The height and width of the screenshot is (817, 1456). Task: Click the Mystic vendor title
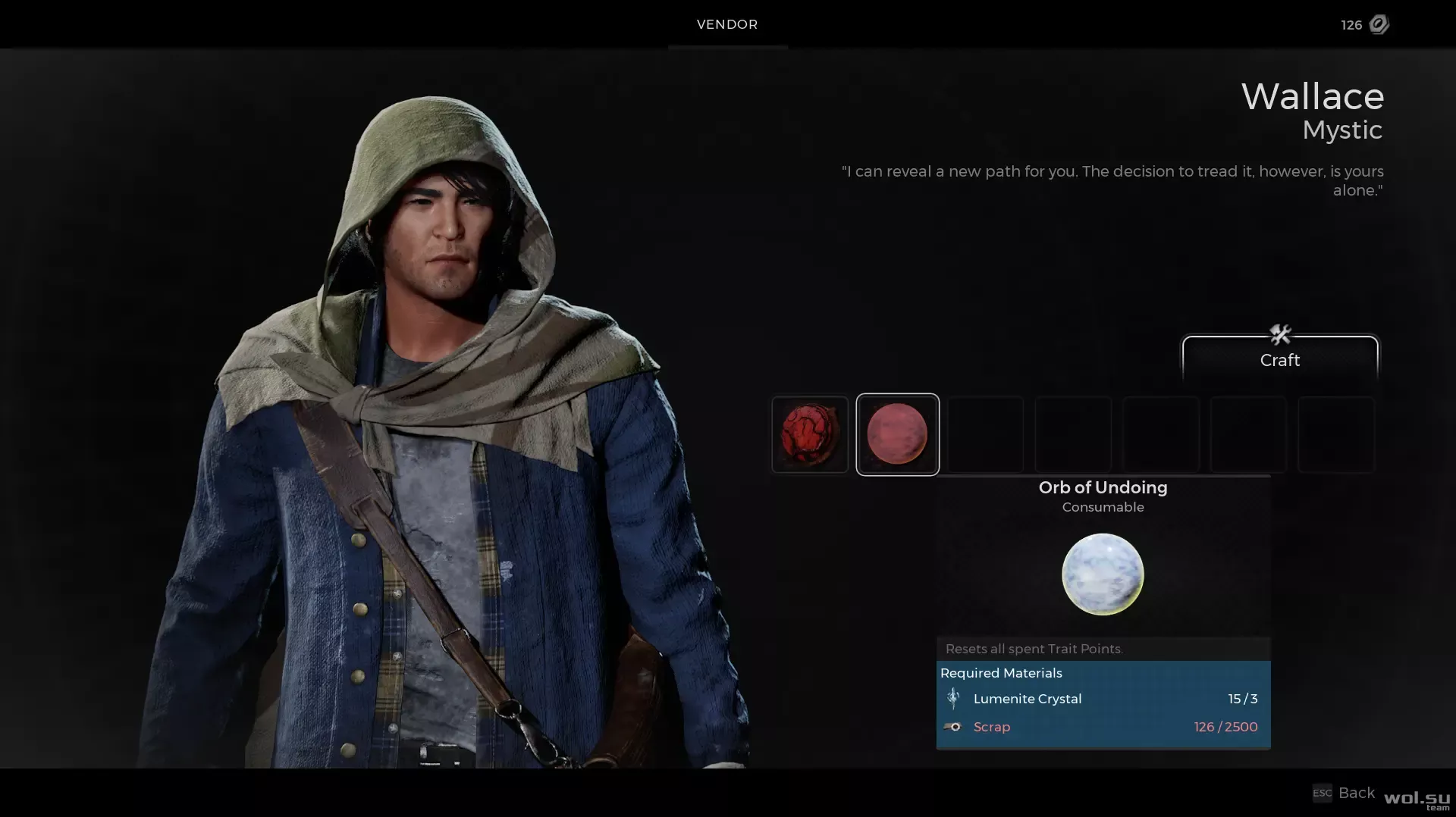click(x=1342, y=130)
